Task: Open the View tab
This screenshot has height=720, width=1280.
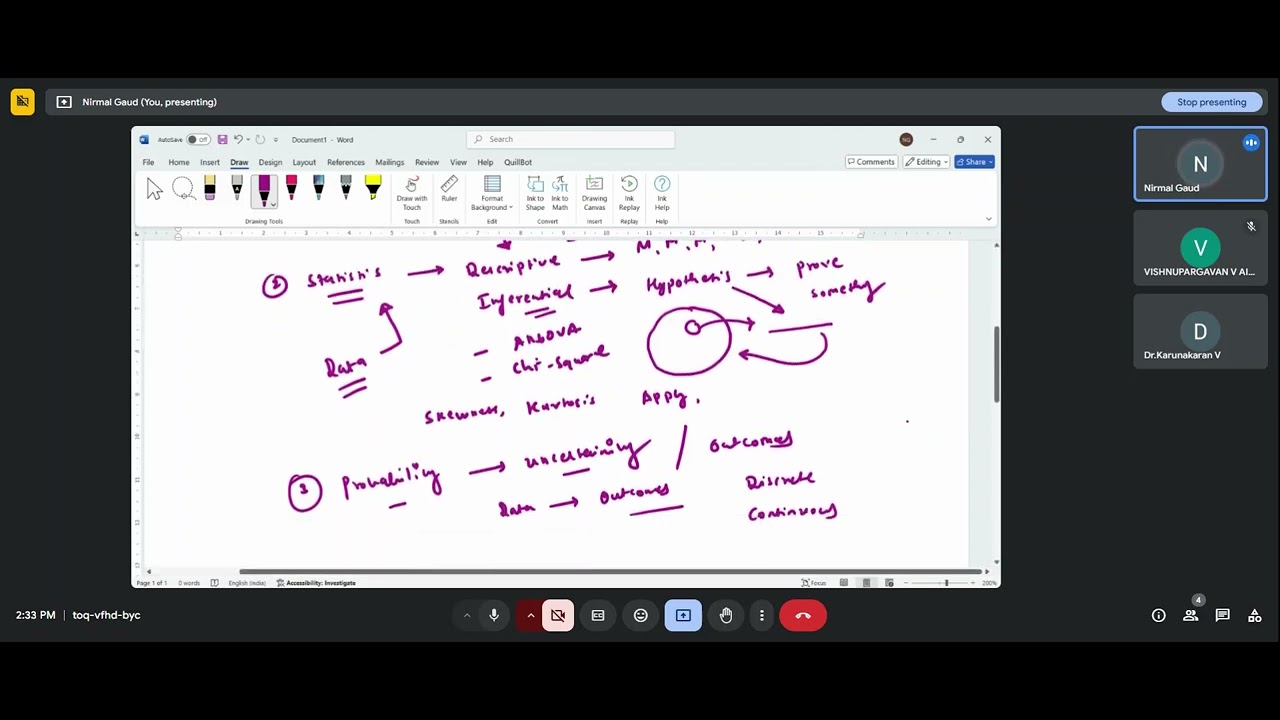Action: point(458,162)
